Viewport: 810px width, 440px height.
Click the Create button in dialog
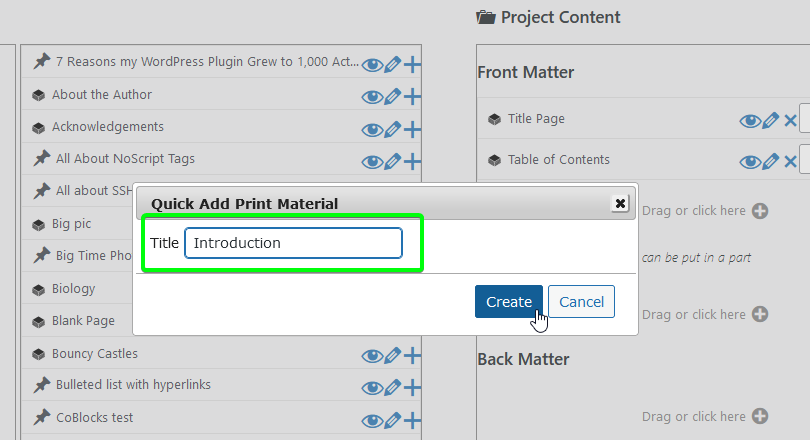[x=509, y=302]
